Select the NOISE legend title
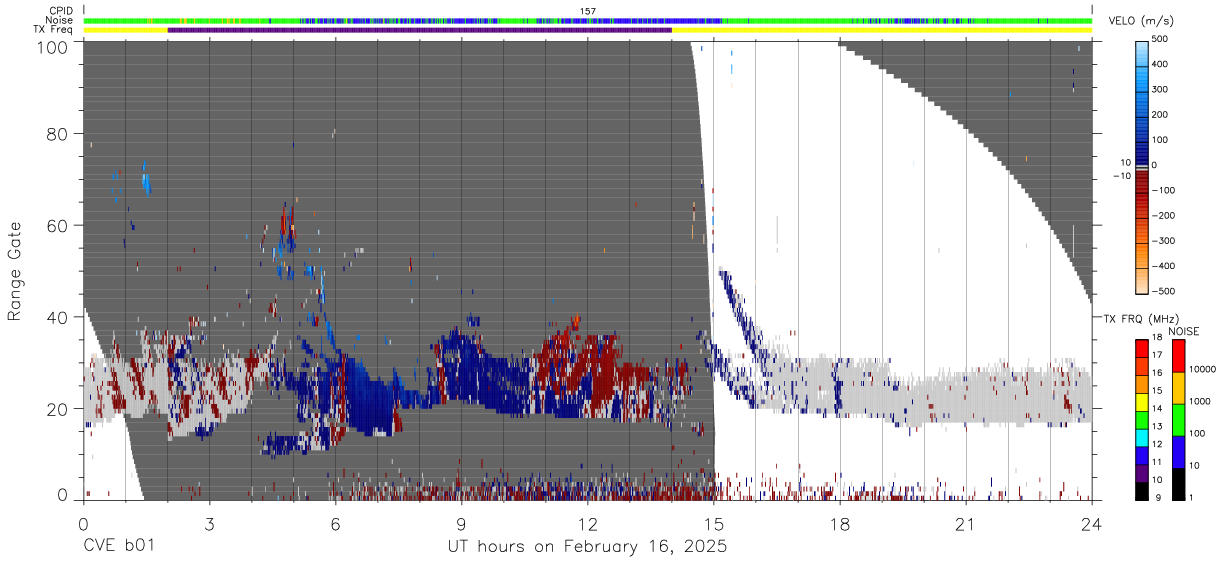1228x567 pixels. pyautogui.click(x=1186, y=331)
